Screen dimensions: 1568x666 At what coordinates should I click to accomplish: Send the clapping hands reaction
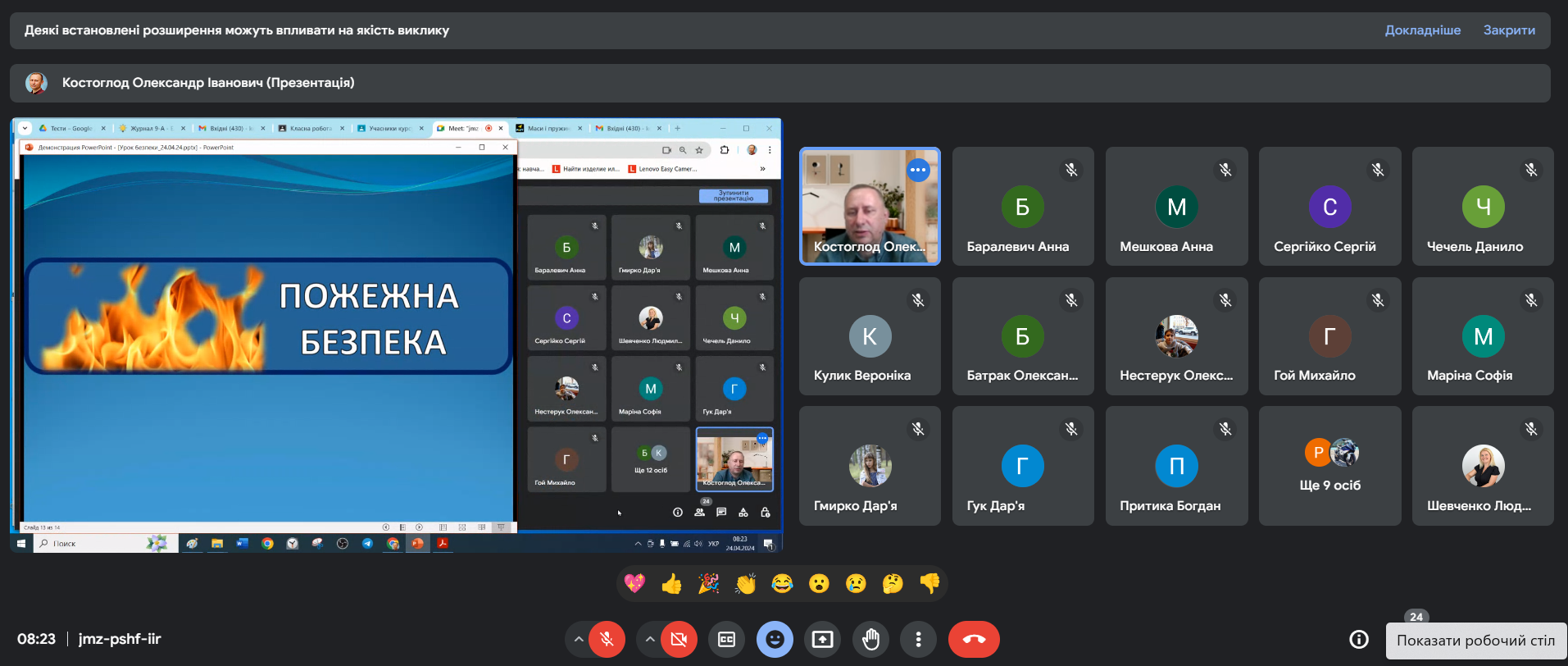pos(745,584)
